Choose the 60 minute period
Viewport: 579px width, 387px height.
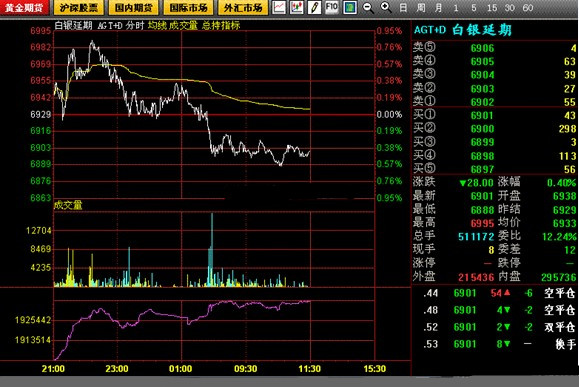tap(528, 8)
